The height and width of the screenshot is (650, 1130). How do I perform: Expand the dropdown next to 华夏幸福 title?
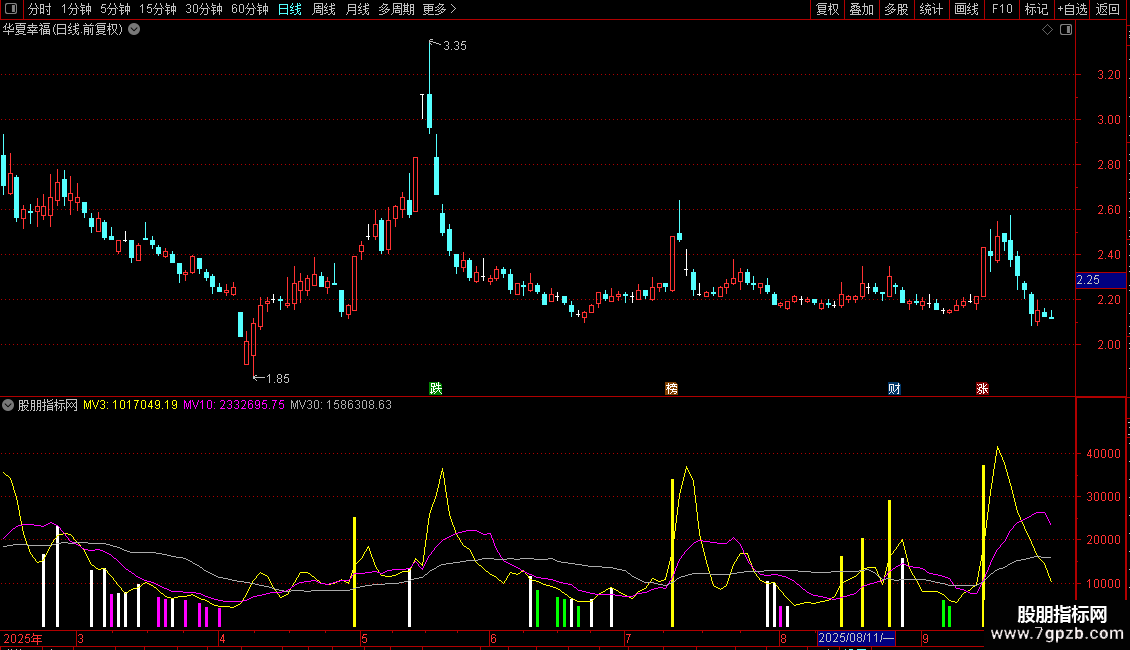point(134,30)
